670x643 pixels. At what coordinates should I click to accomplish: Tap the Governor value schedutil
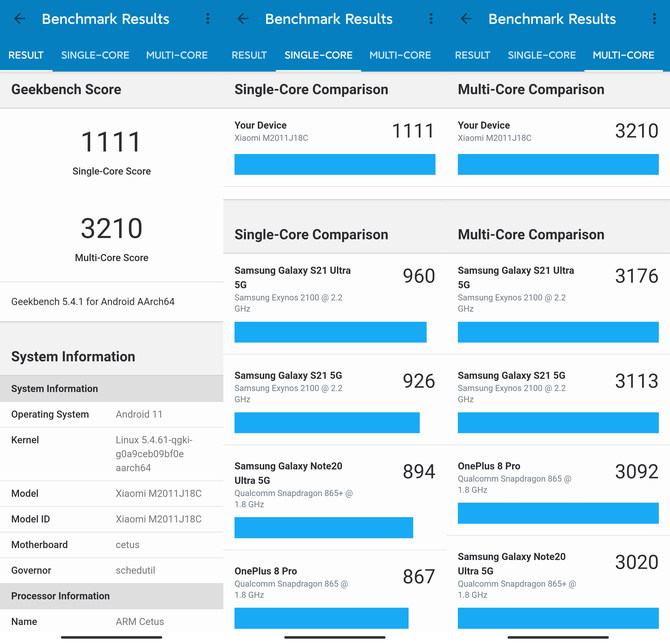click(x=135, y=570)
